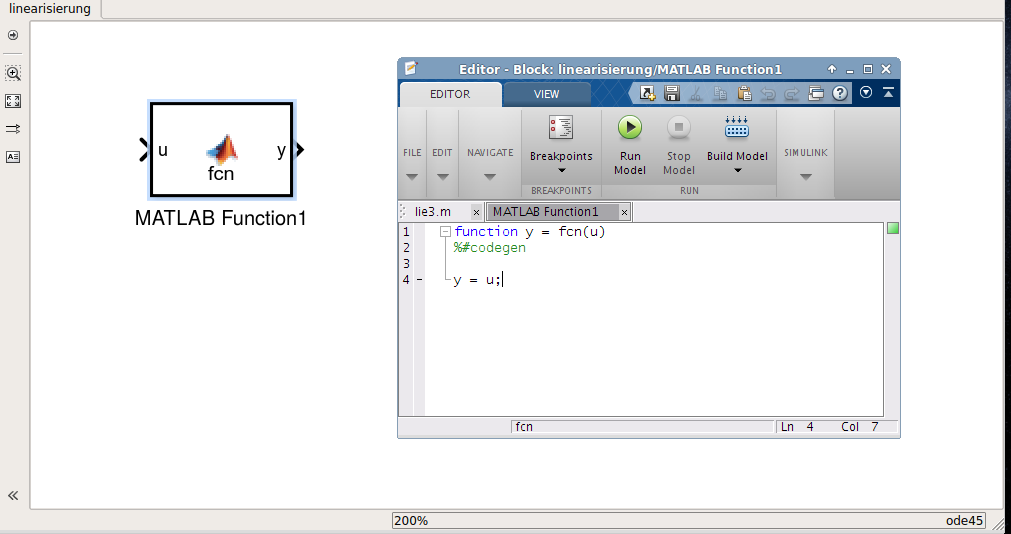Open Help with the question mark icon

(839, 94)
